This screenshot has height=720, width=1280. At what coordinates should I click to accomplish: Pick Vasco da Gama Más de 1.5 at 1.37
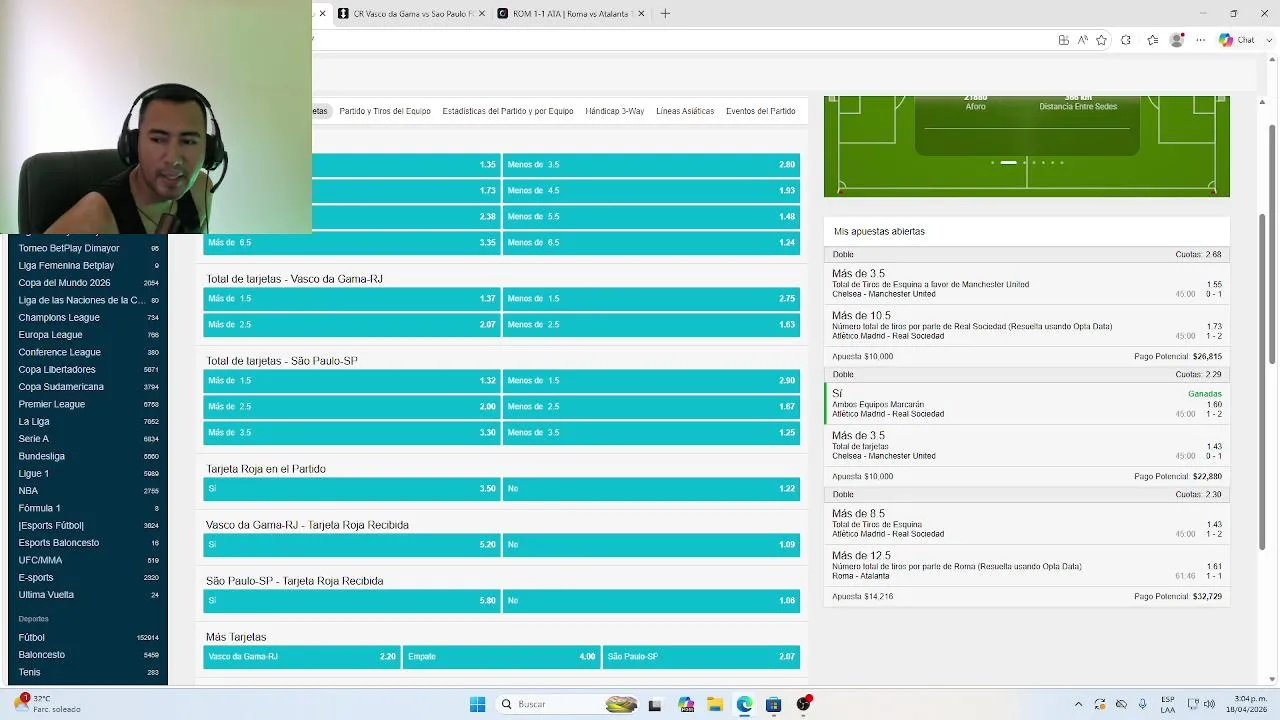tap(351, 298)
